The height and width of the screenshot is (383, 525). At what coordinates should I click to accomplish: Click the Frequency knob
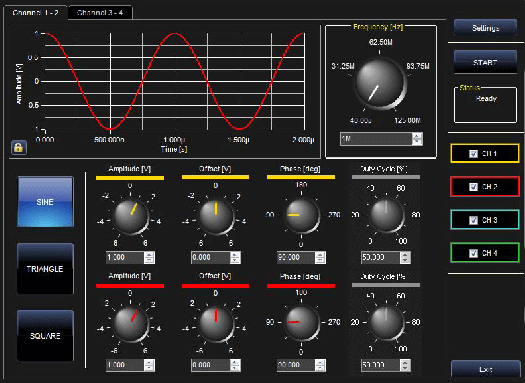pos(380,83)
